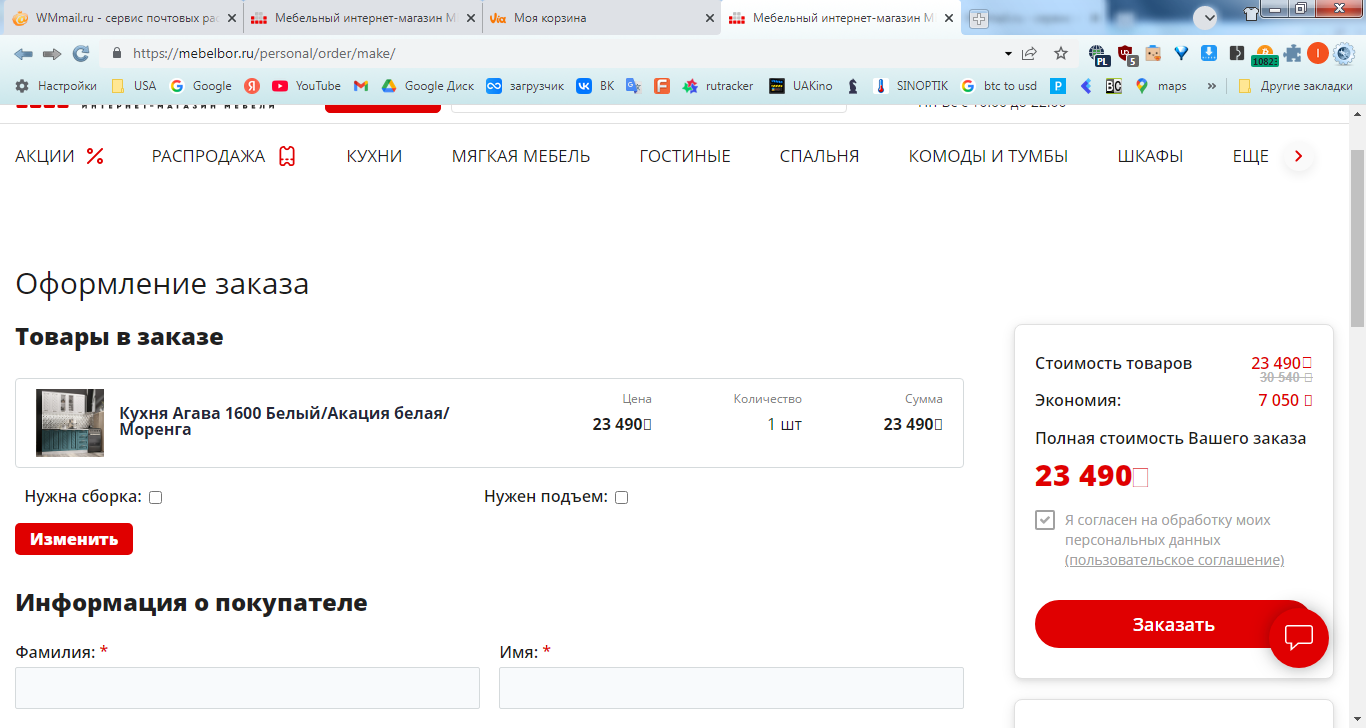The width and height of the screenshot is (1366, 728).
Task: Open the КОМОДЫ И ТУМБЫ category
Action: pos(988,156)
